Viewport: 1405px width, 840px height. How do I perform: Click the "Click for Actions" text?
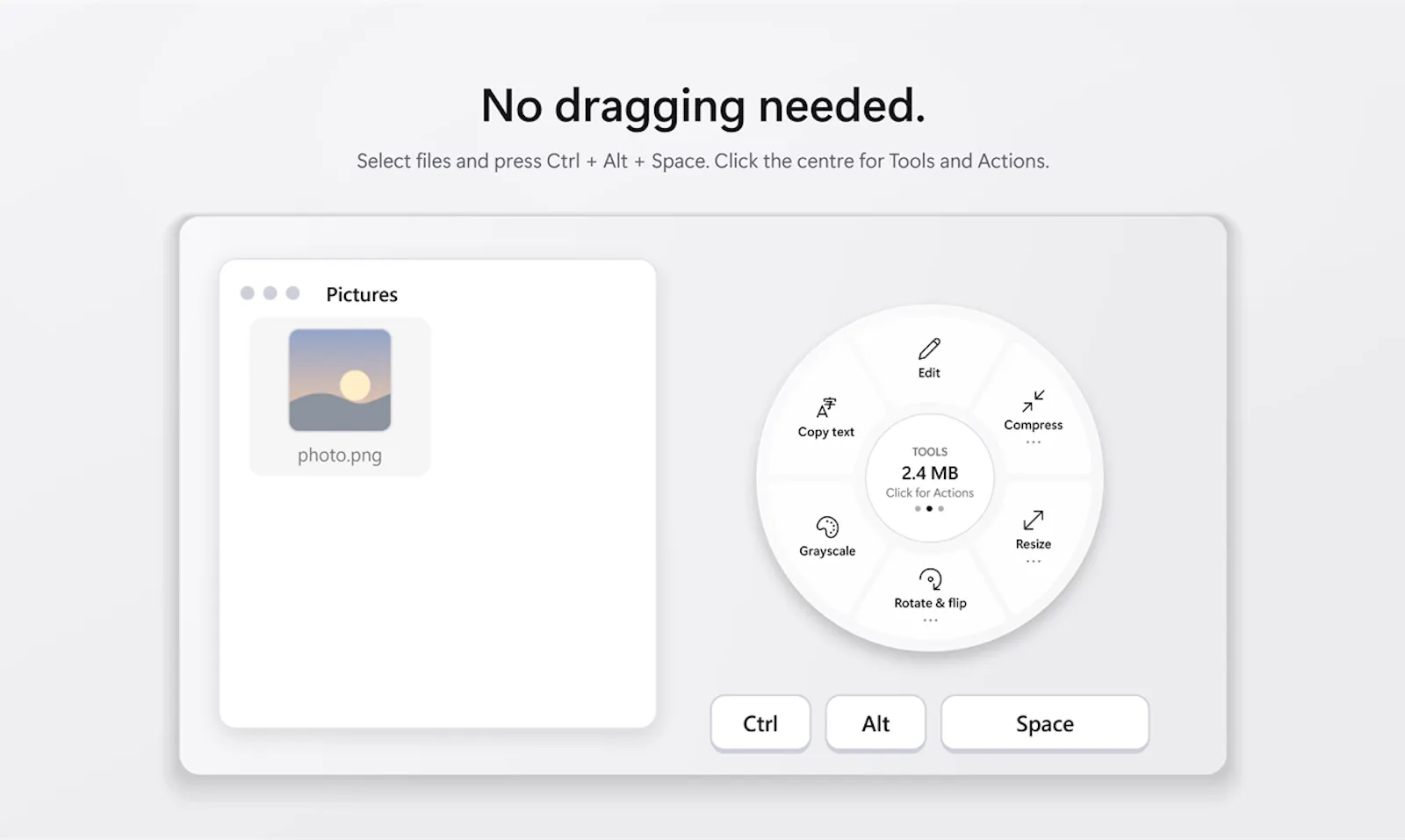930,493
